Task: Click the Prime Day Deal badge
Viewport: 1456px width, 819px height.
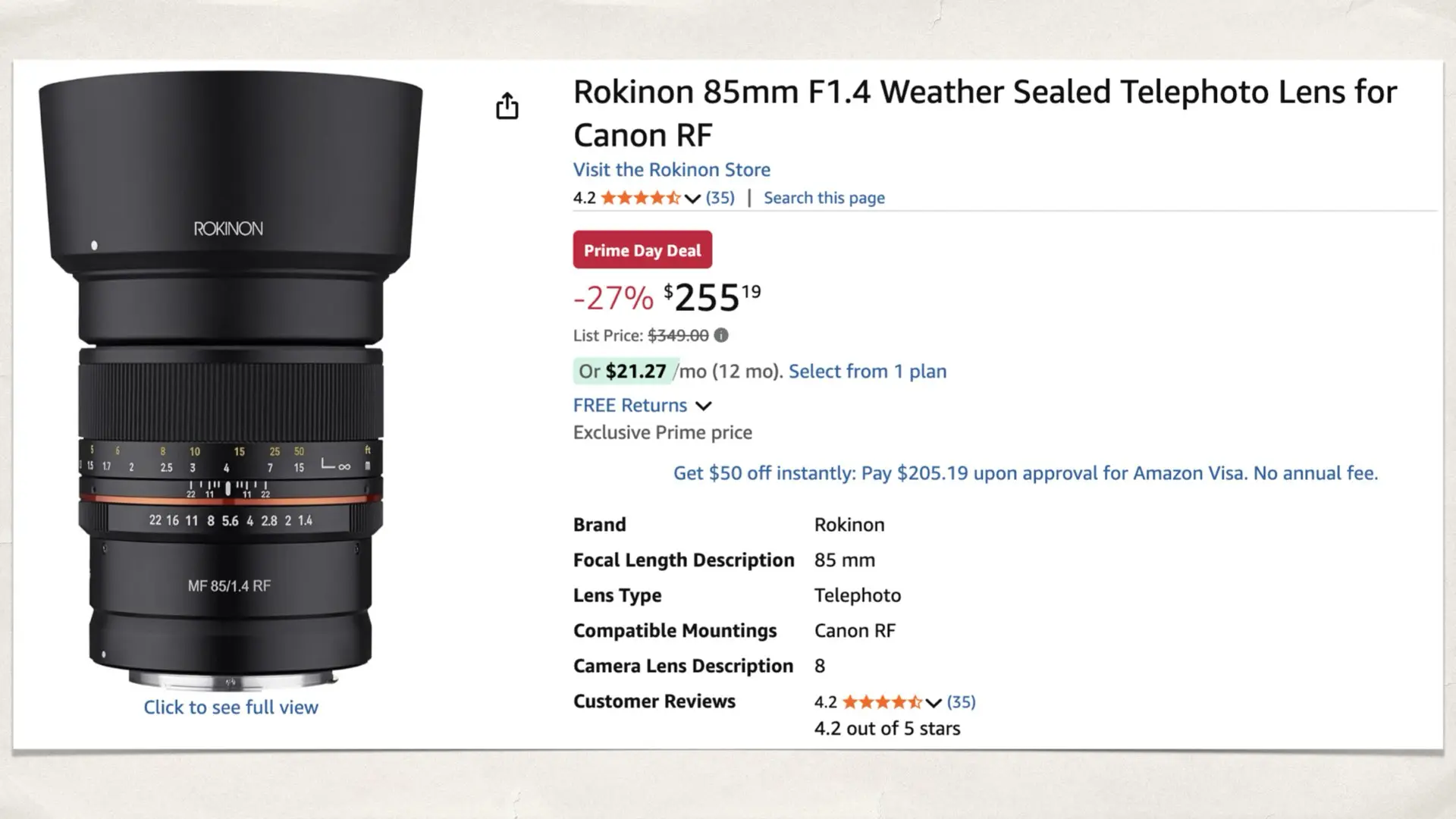Action: [642, 249]
